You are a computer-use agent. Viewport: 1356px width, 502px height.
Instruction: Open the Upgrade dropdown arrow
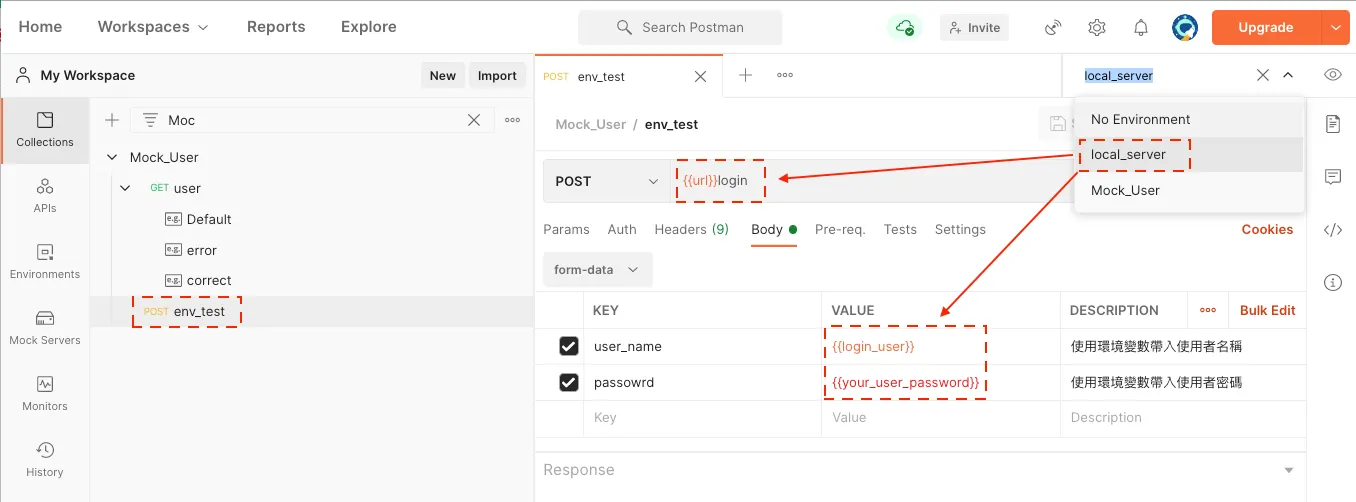(1335, 27)
